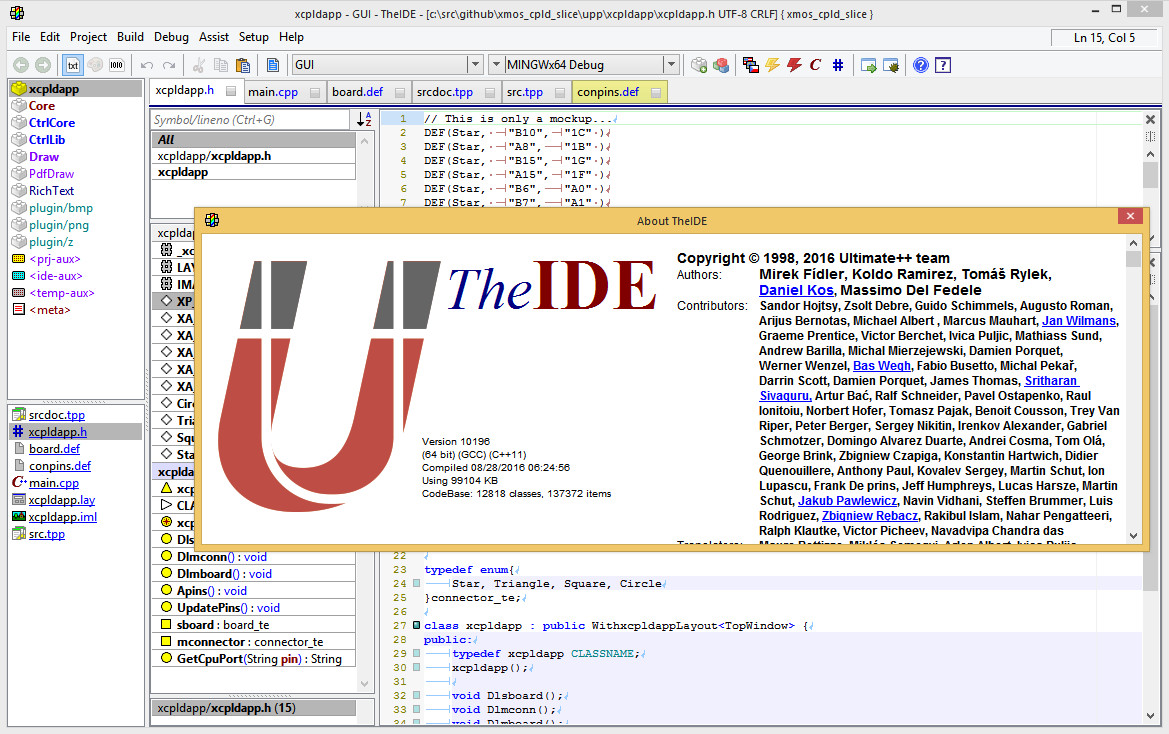Screen dimensions: 1169x734
Task: Click the hex view 1010 icon
Action: tap(116, 65)
